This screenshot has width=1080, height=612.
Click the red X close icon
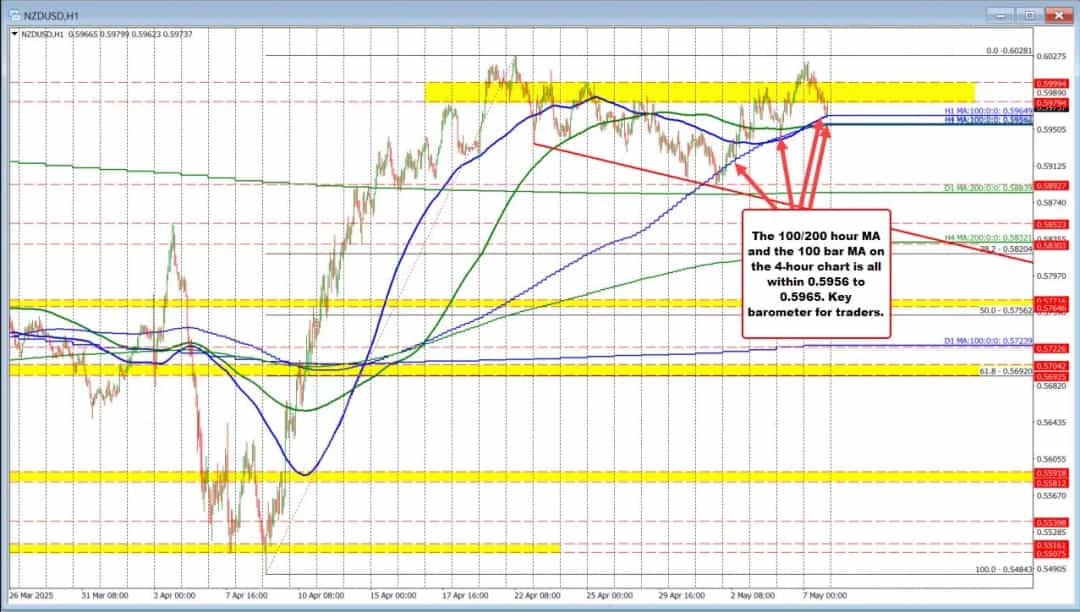pos(1058,16)
